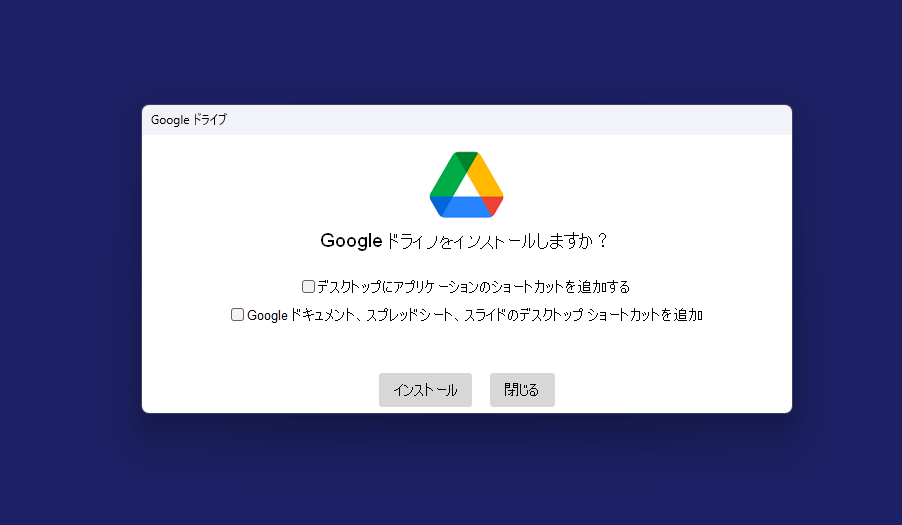Tick the Docs, Sheets, Slides shortcuts checkbox

(237, 314)
